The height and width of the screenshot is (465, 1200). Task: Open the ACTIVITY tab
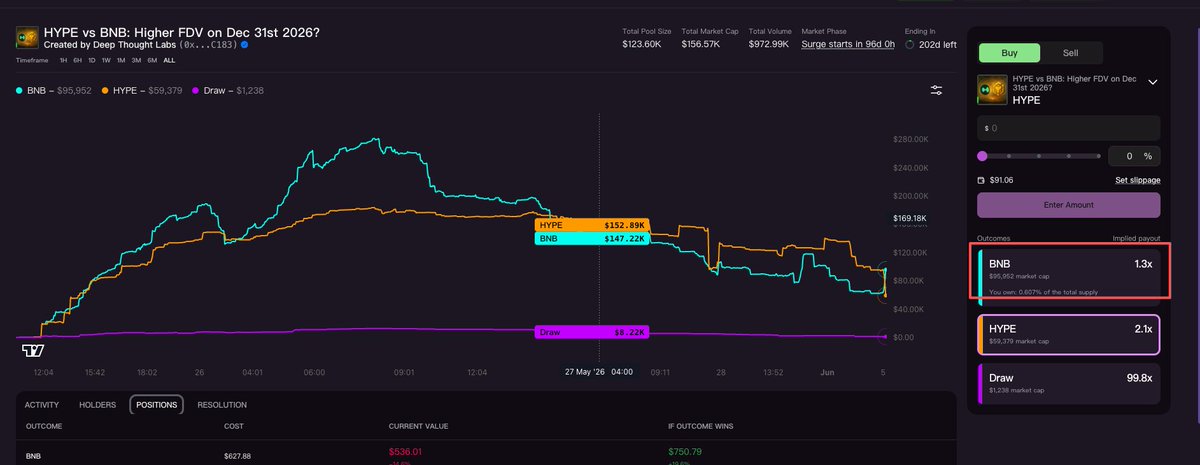[x=42, y=405]
